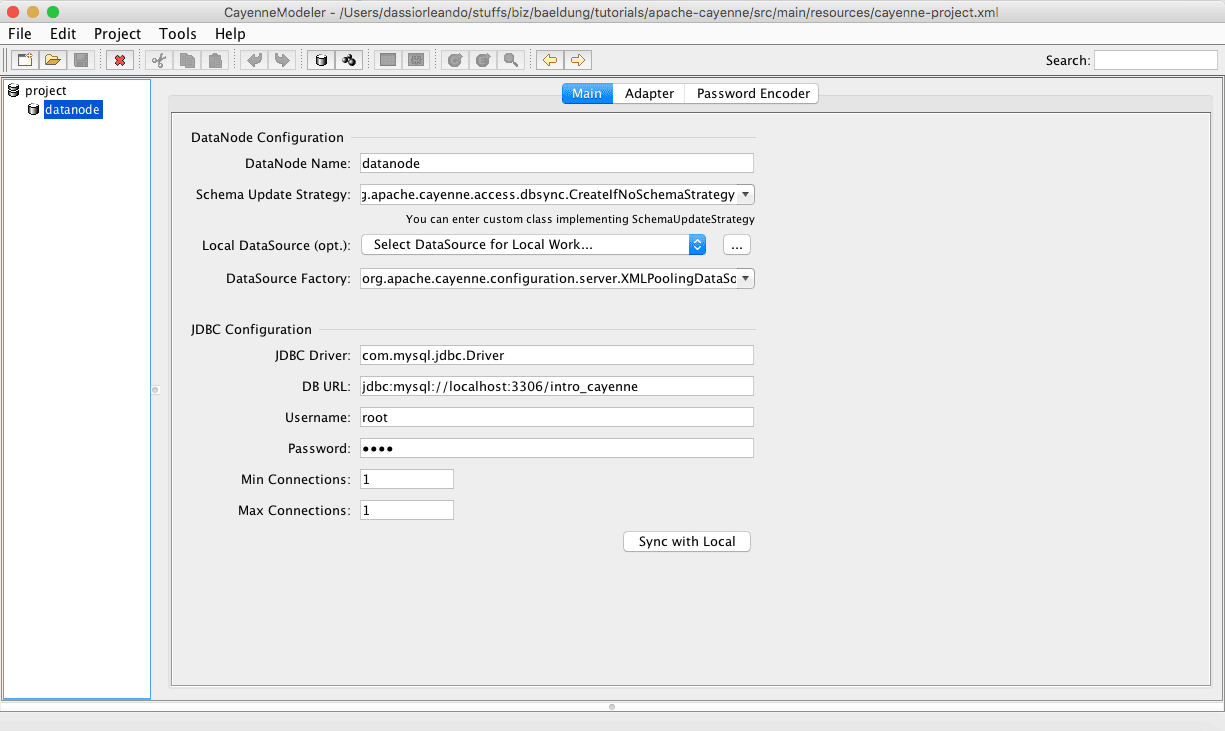Click into the Search field
The height and width of the screenshot is (731, 1225).
pos(1155,61)
